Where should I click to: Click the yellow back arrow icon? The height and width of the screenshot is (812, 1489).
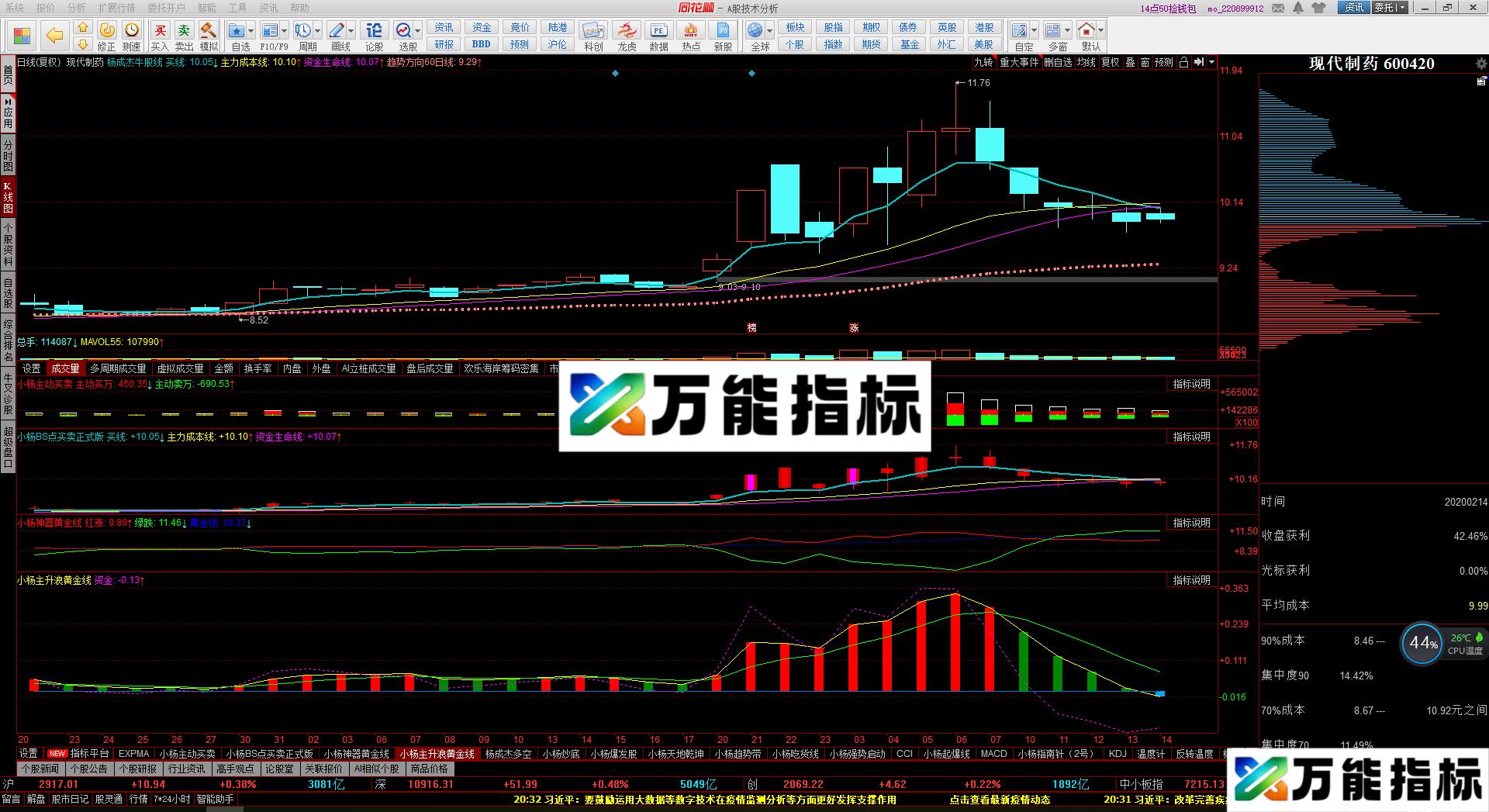(x=54, y=36)
